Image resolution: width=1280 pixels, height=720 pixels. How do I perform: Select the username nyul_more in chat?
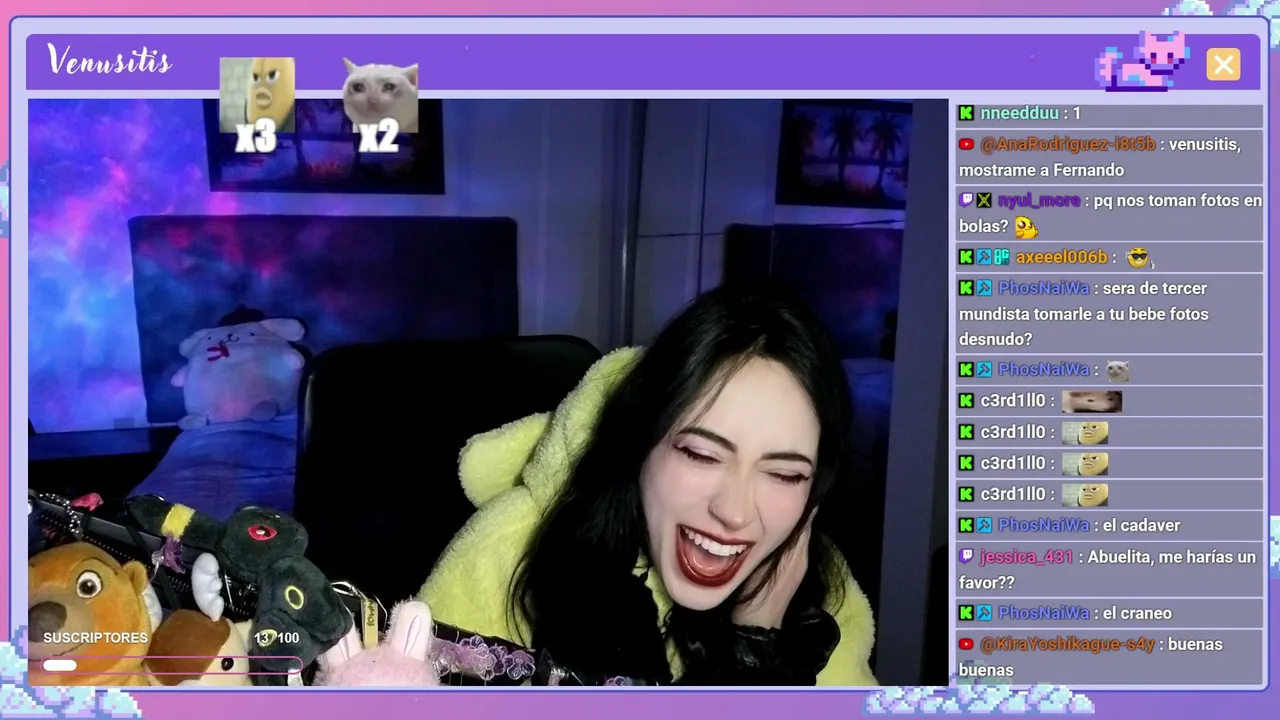tap(1039, 200)
